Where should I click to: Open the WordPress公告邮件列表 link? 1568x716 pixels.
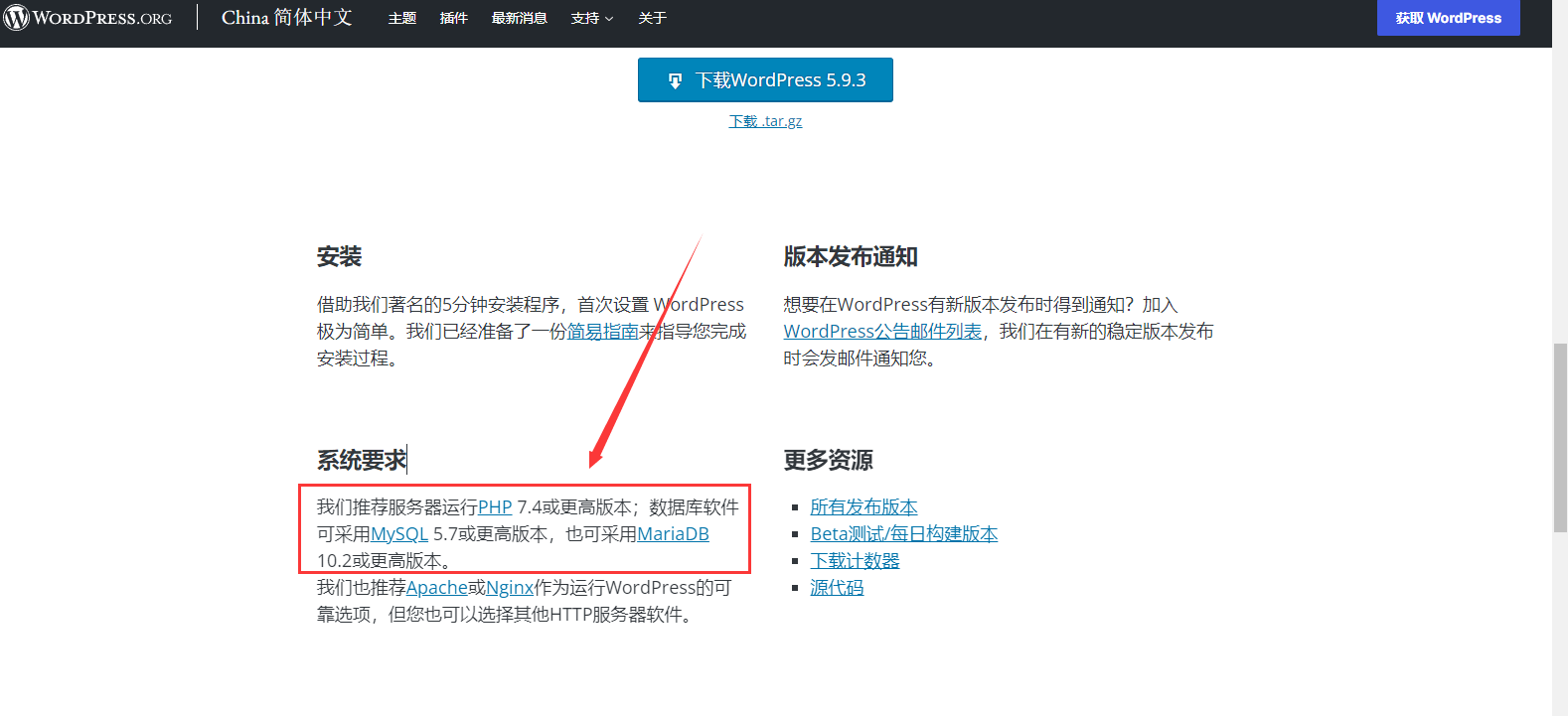click(x=882, y=332)
